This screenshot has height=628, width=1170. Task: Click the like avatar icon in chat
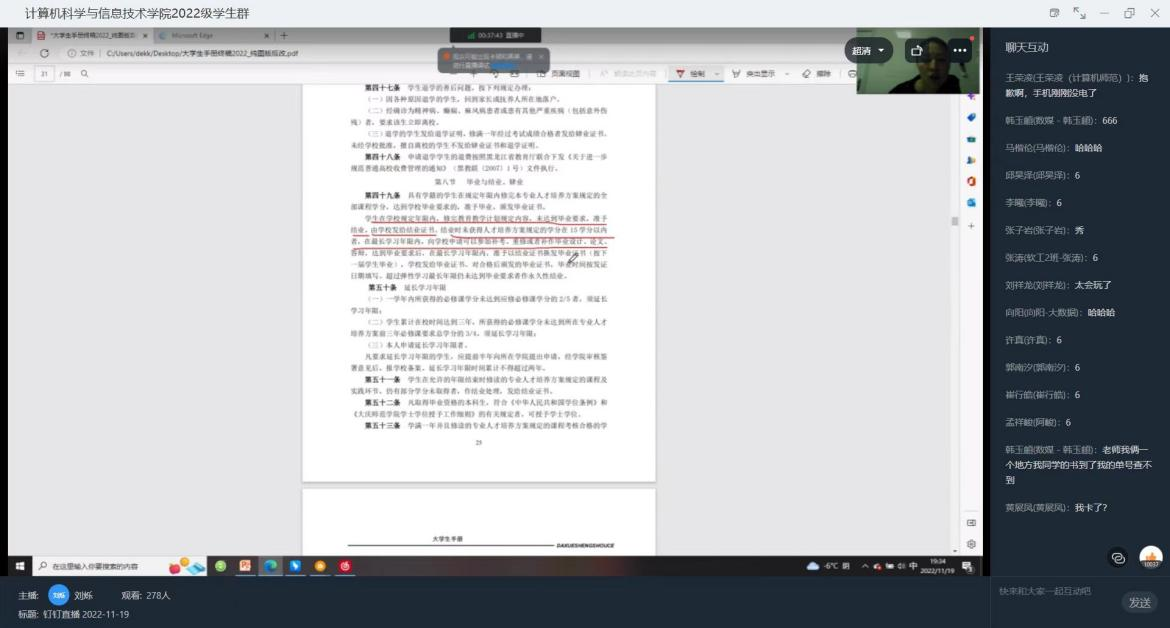coord(1151,558)
